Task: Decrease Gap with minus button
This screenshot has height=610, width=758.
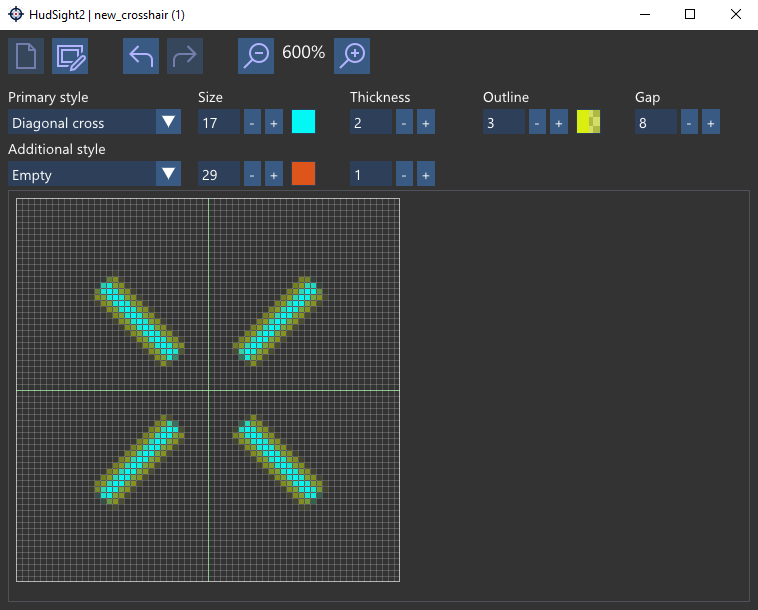Action: [689, 123]
